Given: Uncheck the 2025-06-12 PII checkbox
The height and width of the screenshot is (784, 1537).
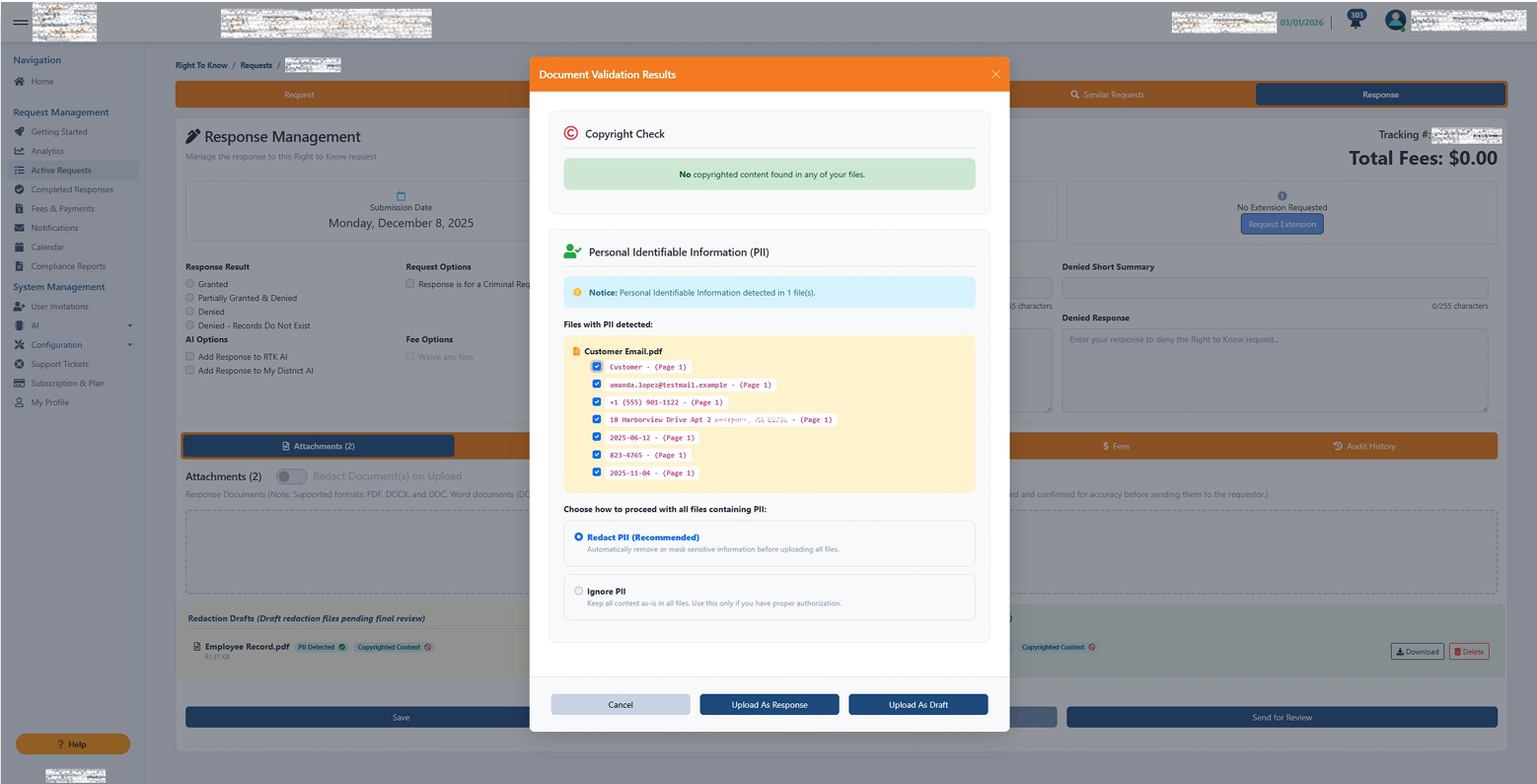Looking at the screenshot, I should (x=597, y=437).
